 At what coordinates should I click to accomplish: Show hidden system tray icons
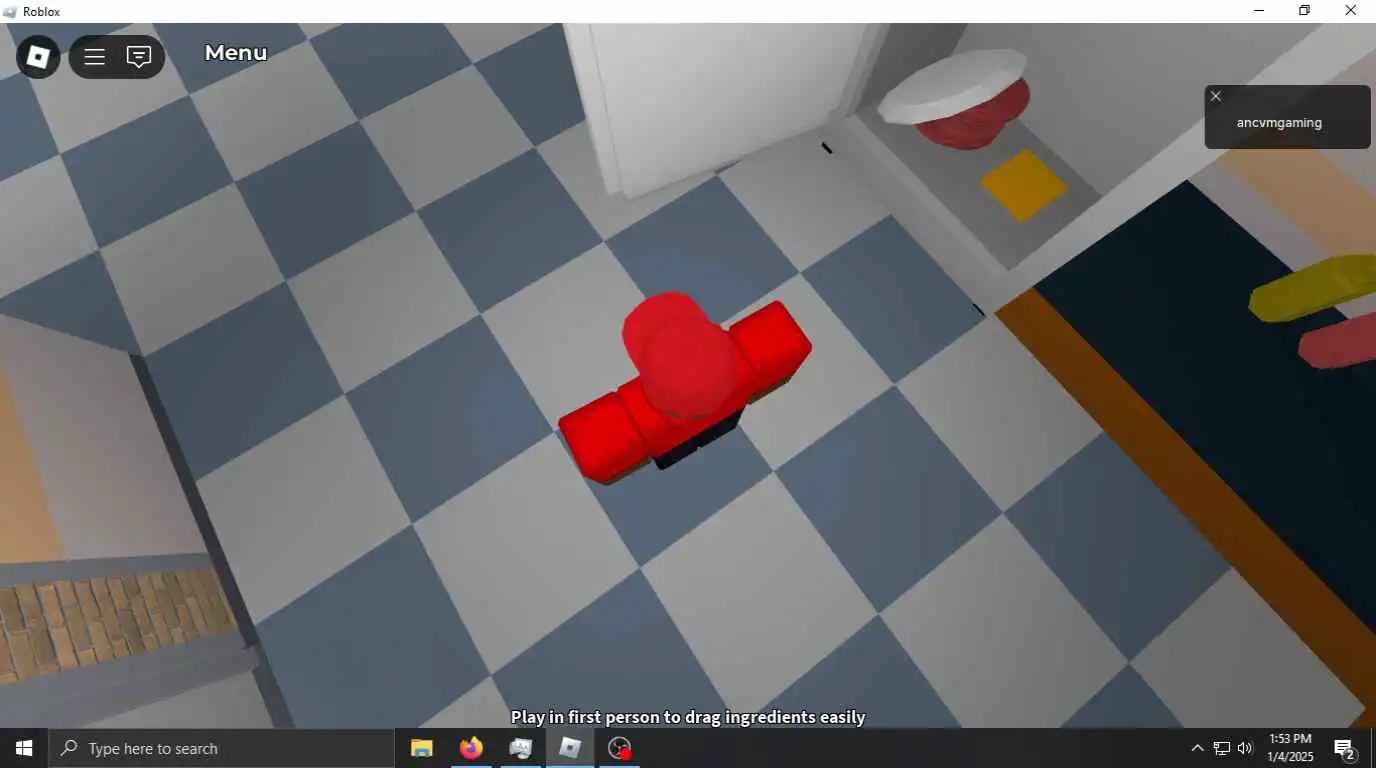[x=1197, y=748]
